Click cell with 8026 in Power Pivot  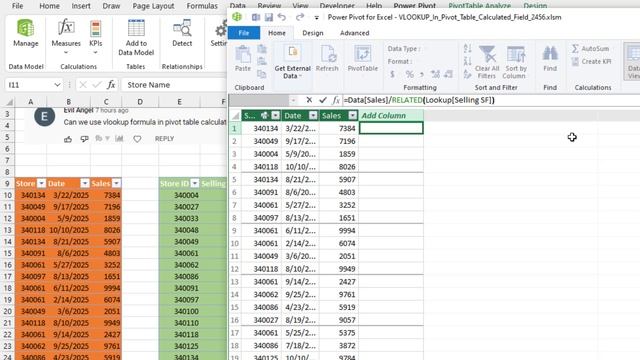(340, 167)
